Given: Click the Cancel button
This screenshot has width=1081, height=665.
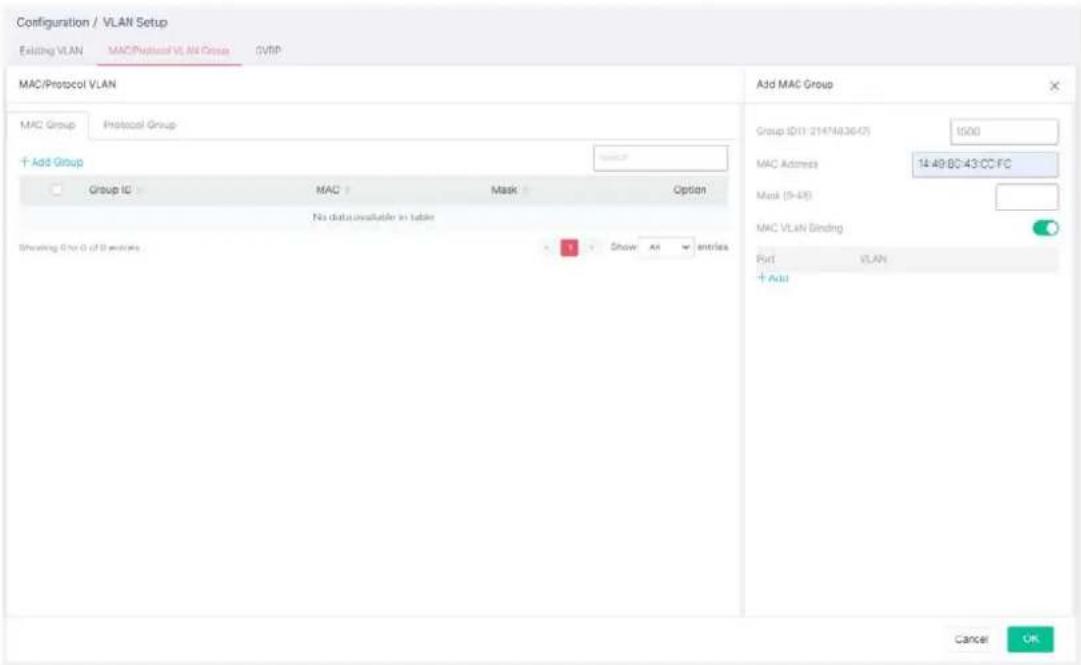Looking at the screenshot, I should tap(971, 640).
